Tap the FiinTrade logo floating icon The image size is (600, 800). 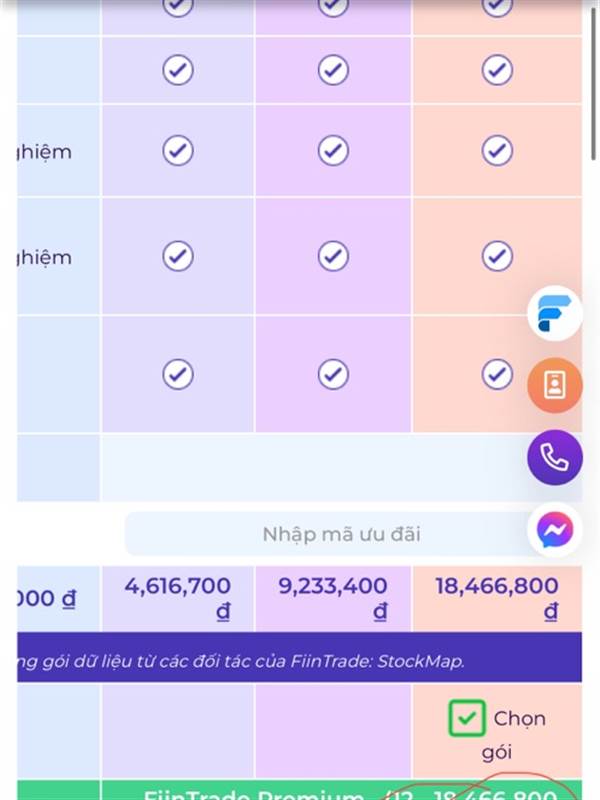click(x=555, y=313)
